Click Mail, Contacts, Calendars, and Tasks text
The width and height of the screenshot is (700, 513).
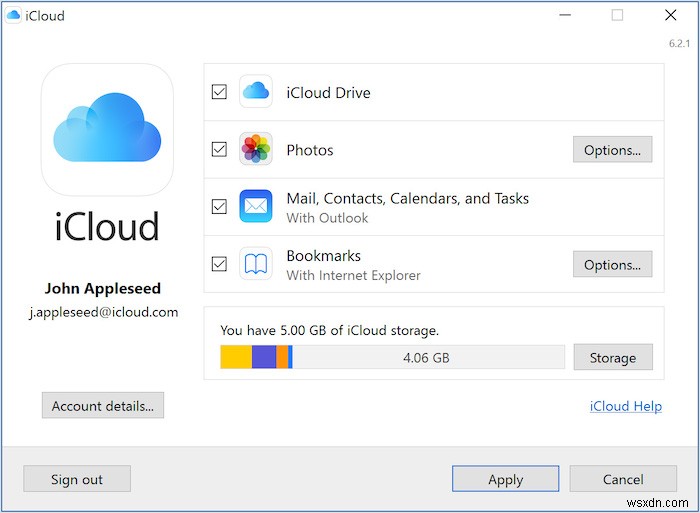point(408,198)
